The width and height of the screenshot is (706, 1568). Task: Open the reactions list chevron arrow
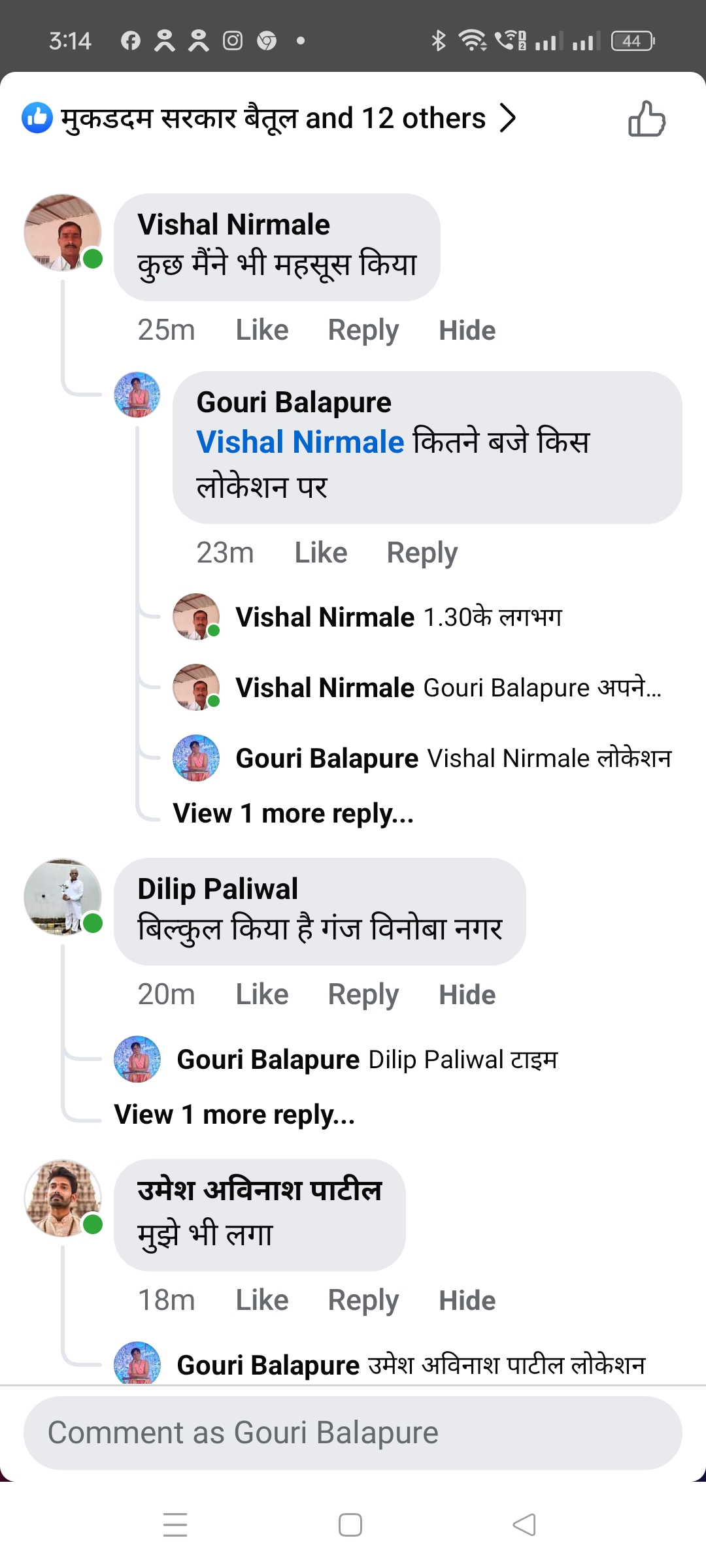coord(508,118)
